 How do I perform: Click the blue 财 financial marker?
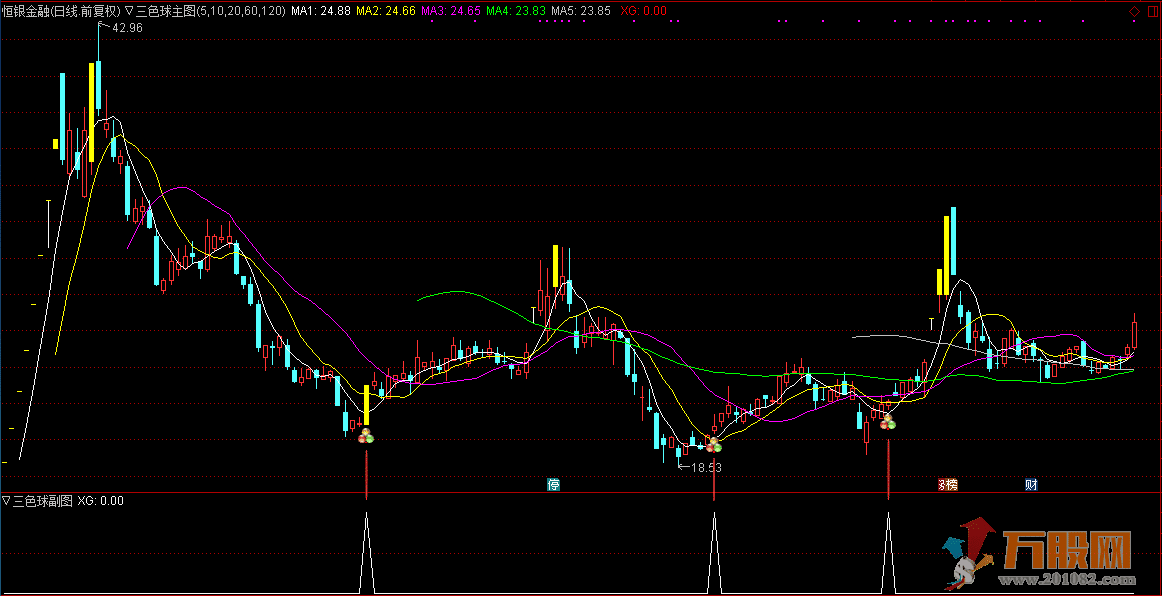pyautogui.click(x=1031, y=485)
